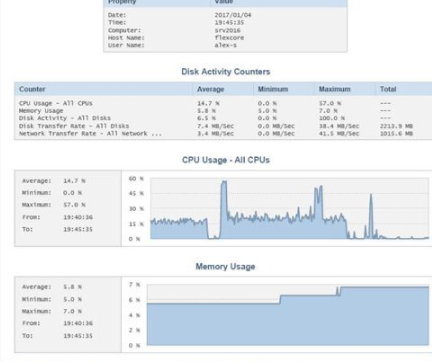
Task: Click the Counter column header
Action: (32, 89)
